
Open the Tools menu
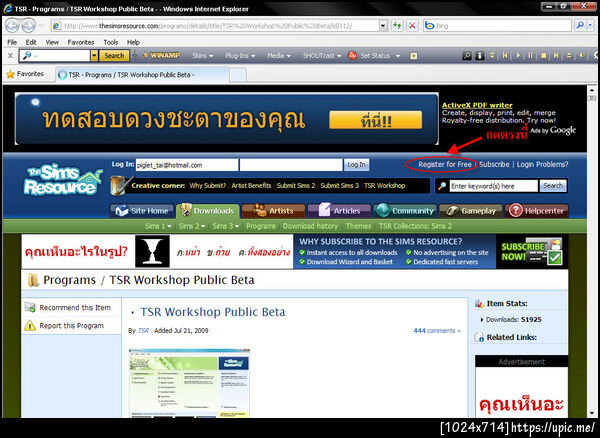pos(111,42)
